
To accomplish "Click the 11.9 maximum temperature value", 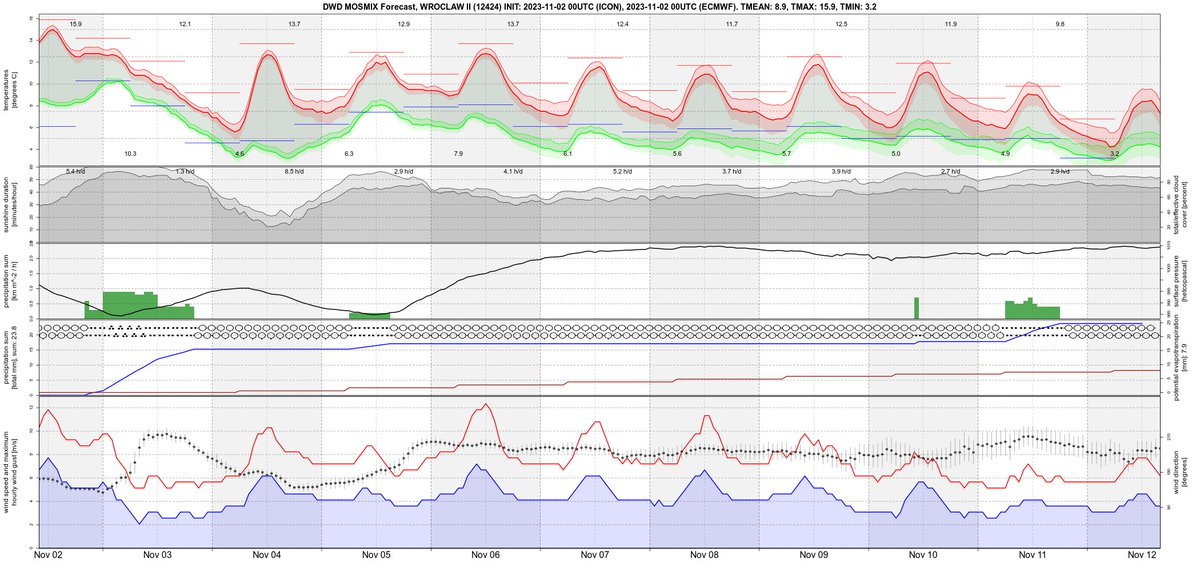I will (951, 23).
